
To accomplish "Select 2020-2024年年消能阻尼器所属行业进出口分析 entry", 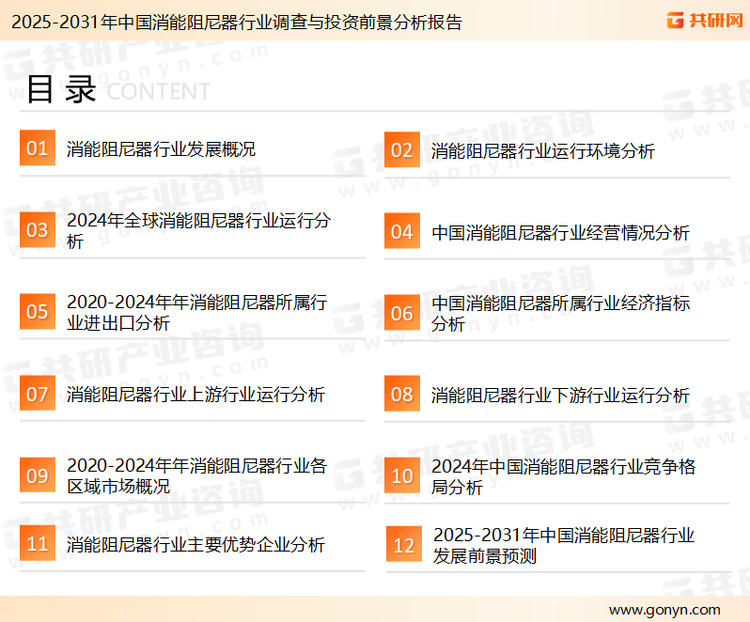I will coord(197,312).
